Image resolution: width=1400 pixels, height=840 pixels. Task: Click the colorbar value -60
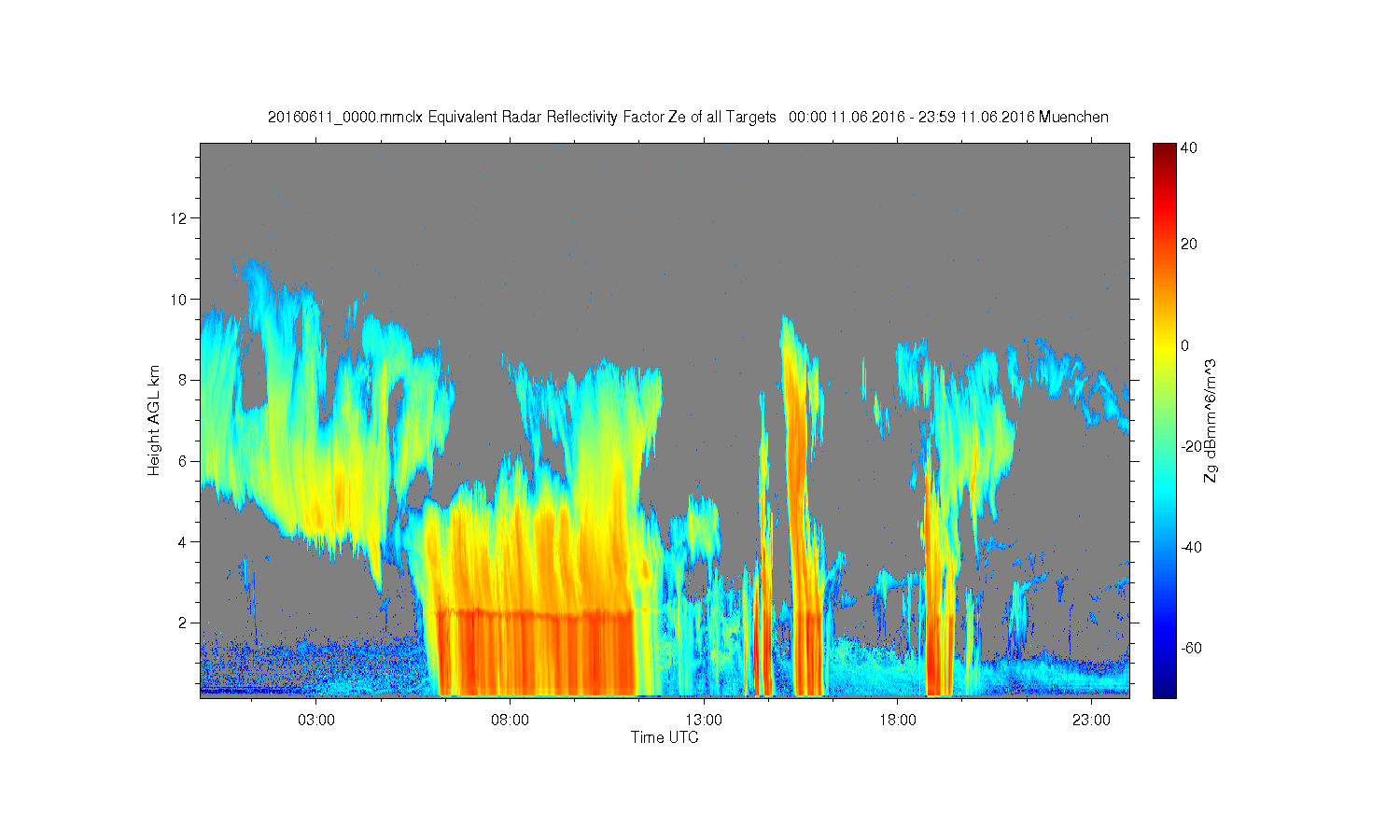(1191, 648)
